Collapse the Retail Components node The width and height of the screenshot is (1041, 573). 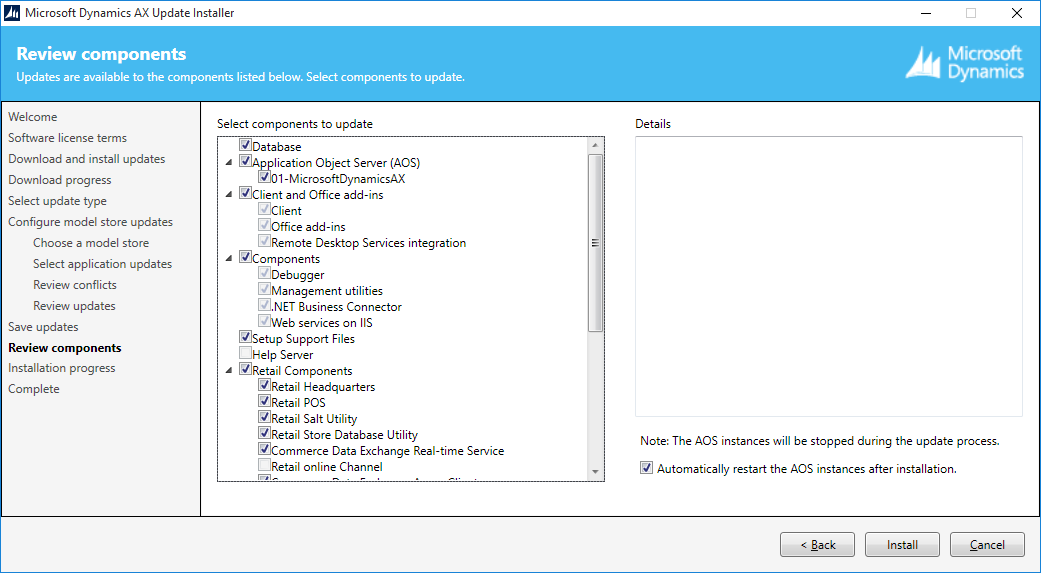click(229, 370)
